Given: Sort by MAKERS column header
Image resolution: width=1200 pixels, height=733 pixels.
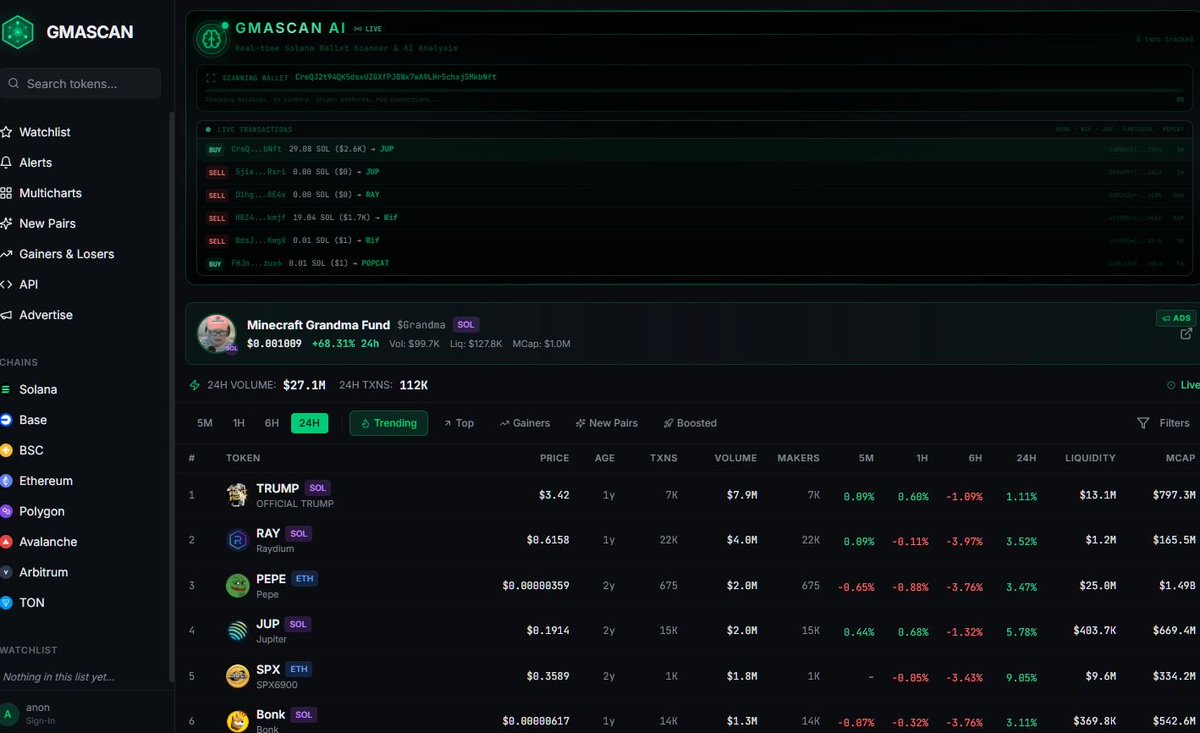Looking at the screenshot, I should click(x=798, y=458).
